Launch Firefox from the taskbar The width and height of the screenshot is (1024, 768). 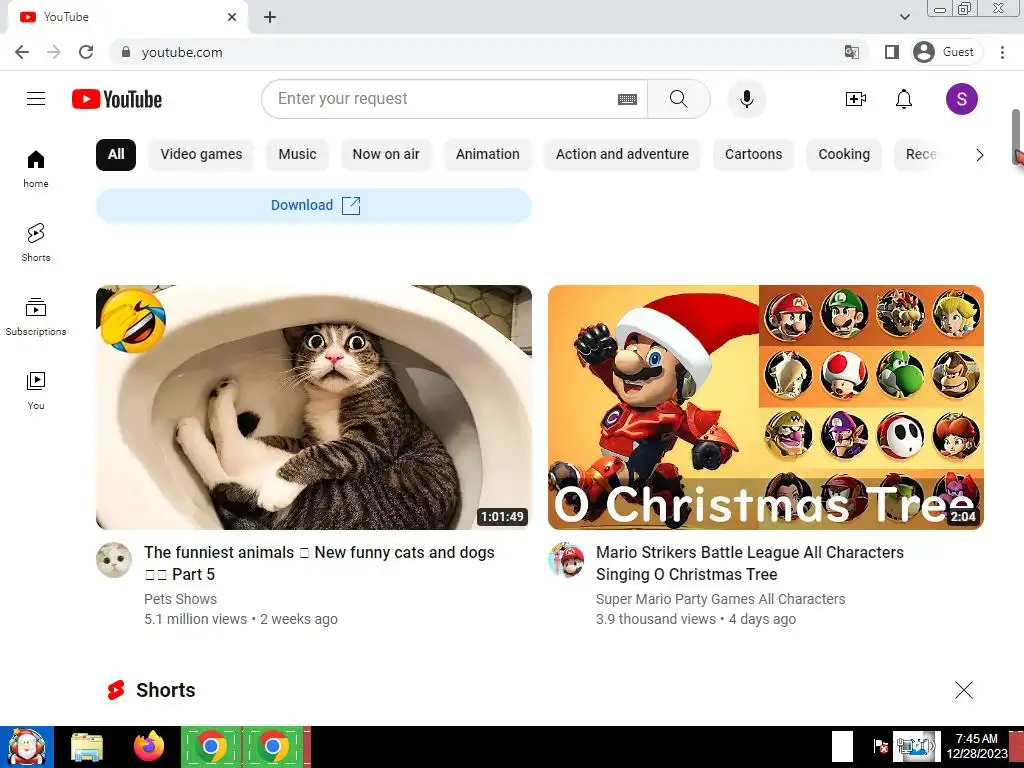point(149,747)
